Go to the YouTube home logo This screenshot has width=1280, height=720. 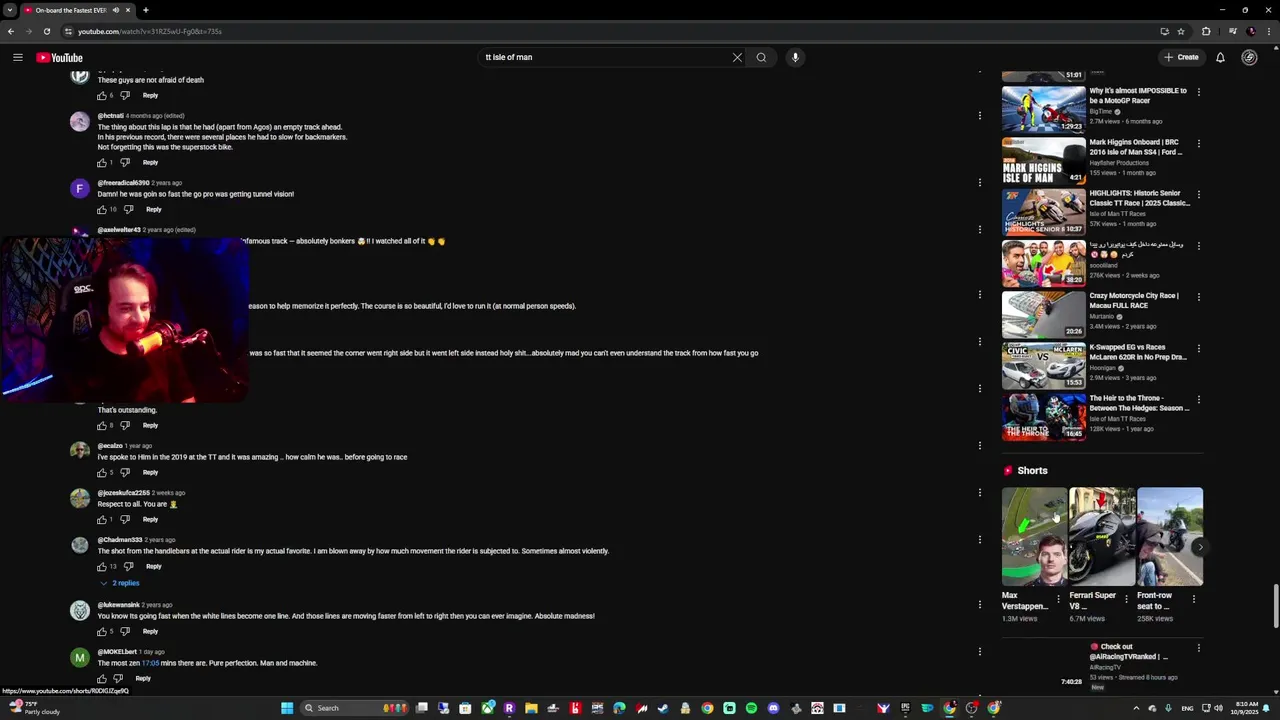click(x=59, y=57)
